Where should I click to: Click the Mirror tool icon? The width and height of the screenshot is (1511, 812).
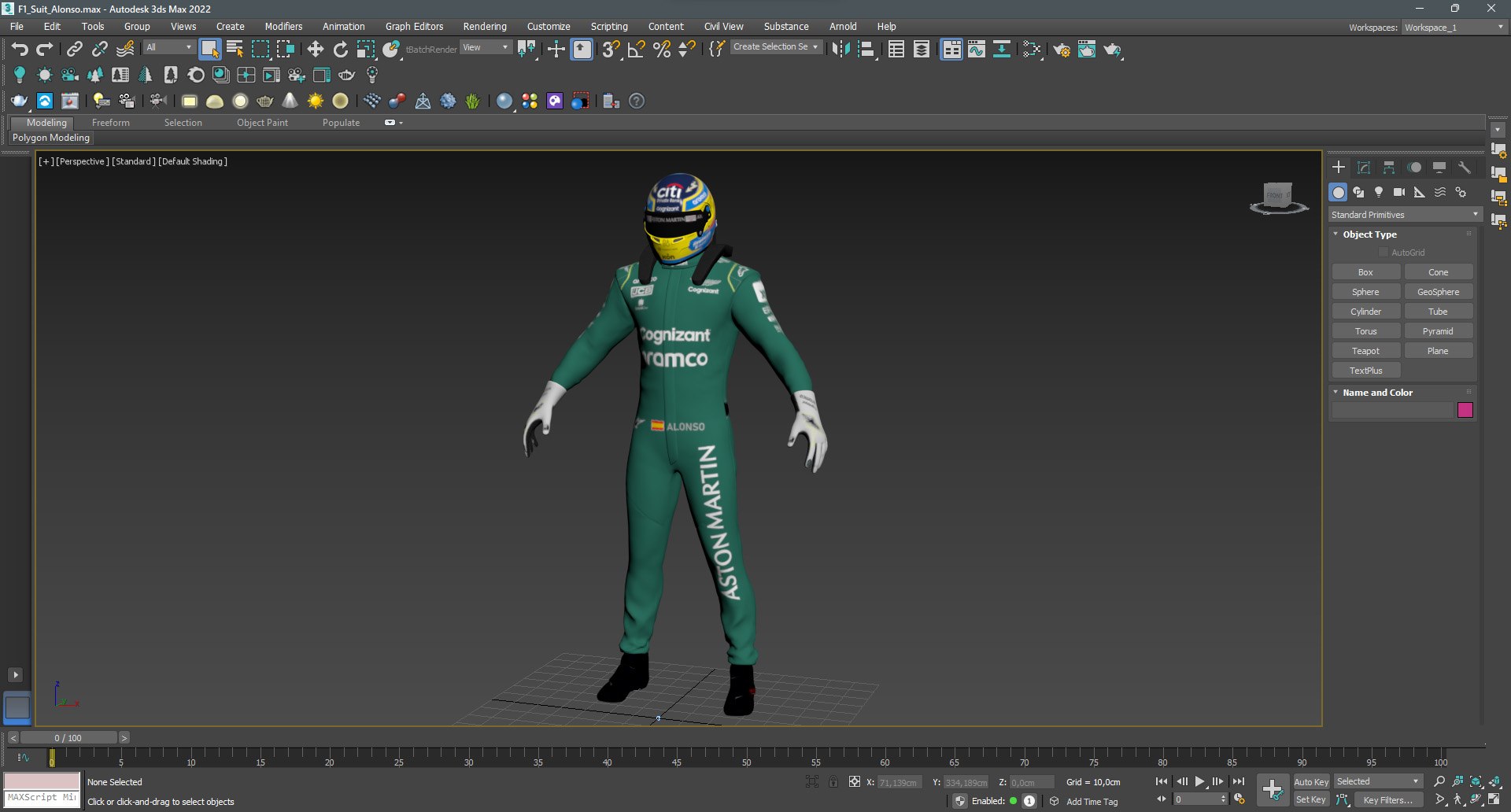(840, 50)
